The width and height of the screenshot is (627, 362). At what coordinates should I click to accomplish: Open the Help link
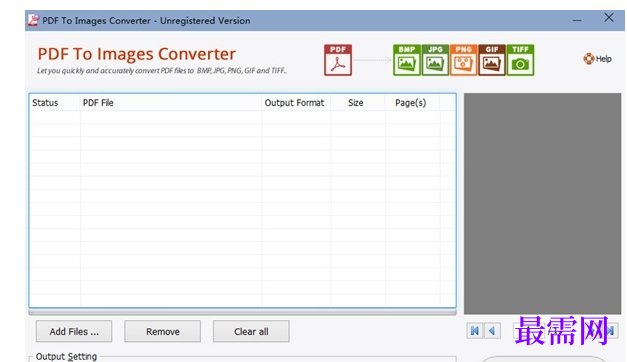(x=597, y=59)
